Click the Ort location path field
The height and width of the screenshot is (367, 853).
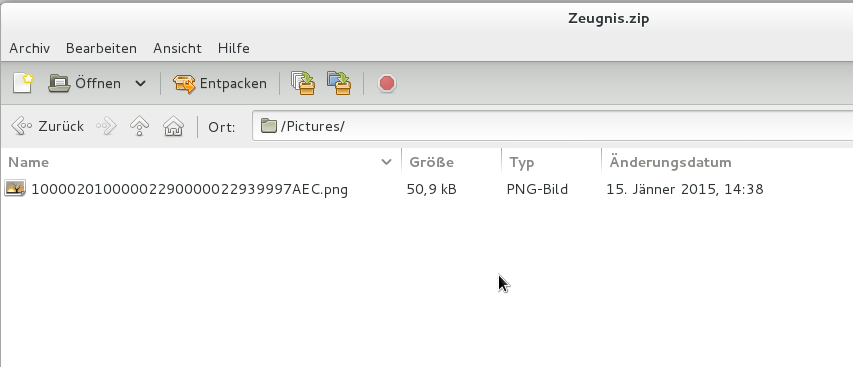tap(552, 126)
